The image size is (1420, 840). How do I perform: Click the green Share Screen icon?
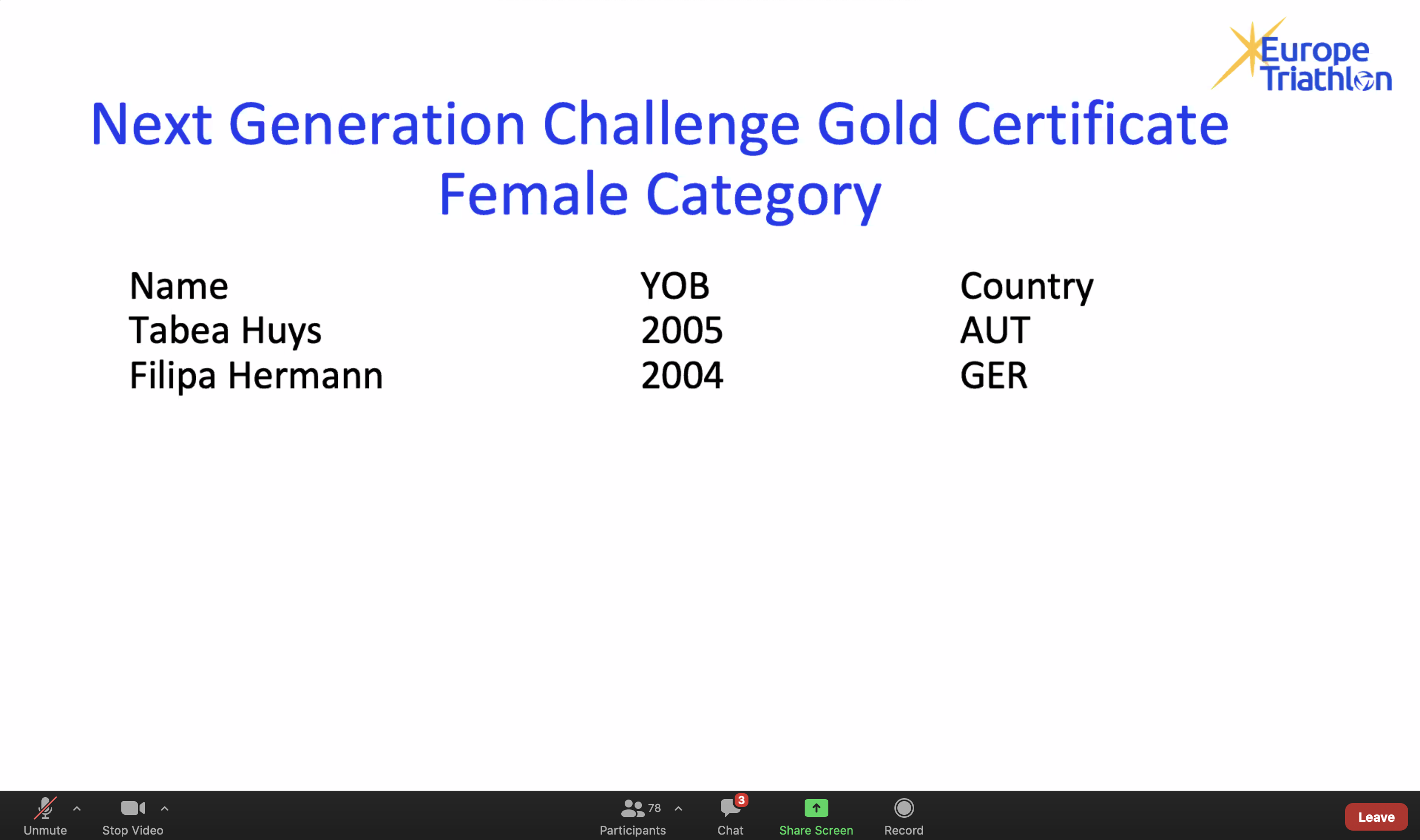click(816, 808)
